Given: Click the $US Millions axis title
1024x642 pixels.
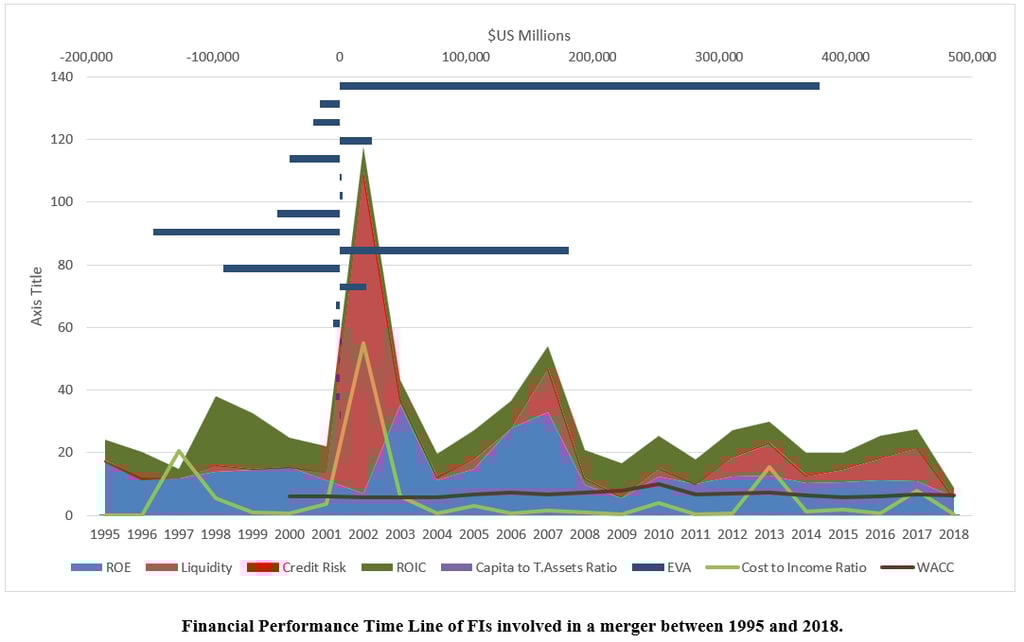Looking at the screenshot, I should coord(529,35).
